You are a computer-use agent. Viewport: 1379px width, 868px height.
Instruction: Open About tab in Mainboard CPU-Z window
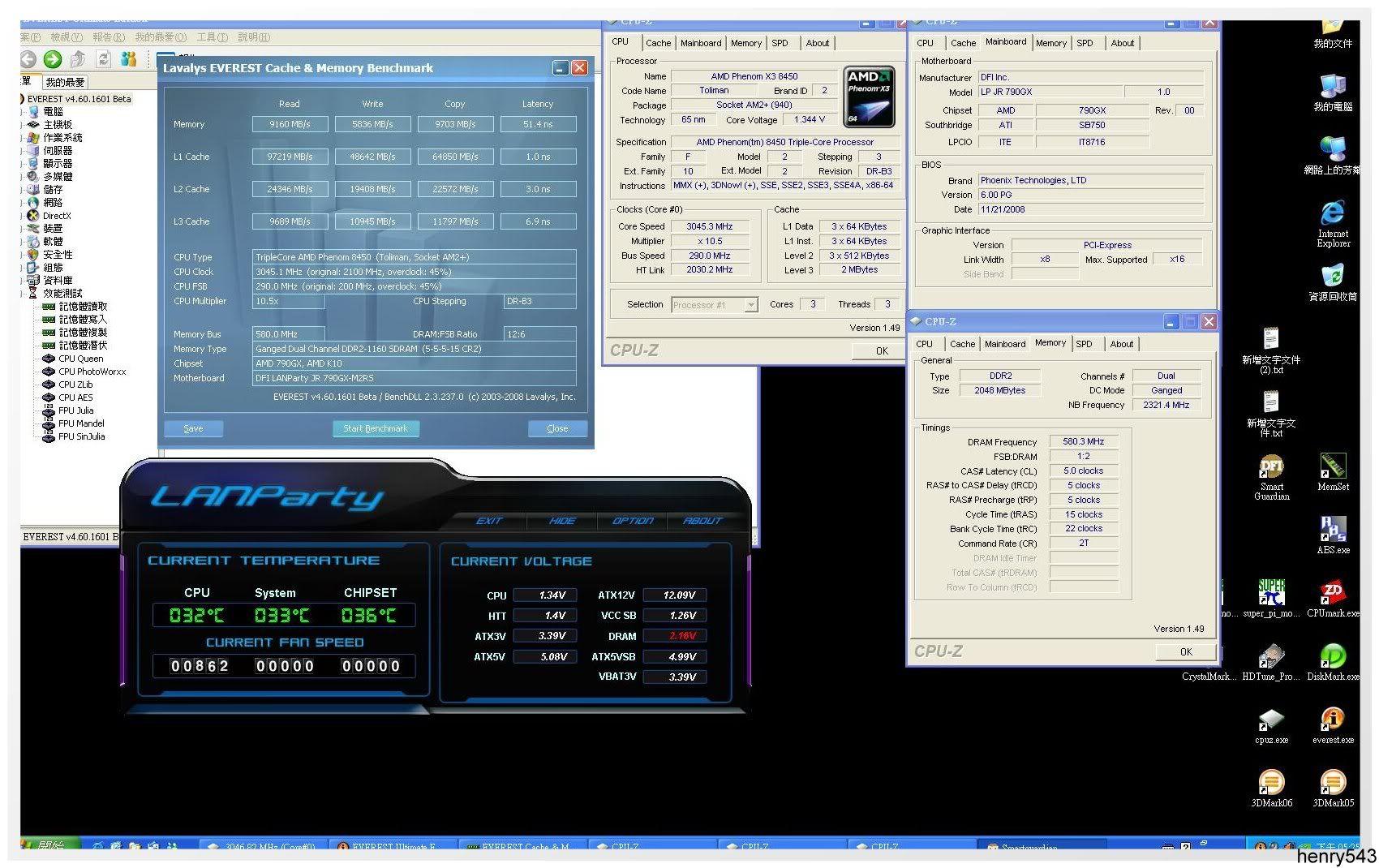click(x=1123, y=43)
